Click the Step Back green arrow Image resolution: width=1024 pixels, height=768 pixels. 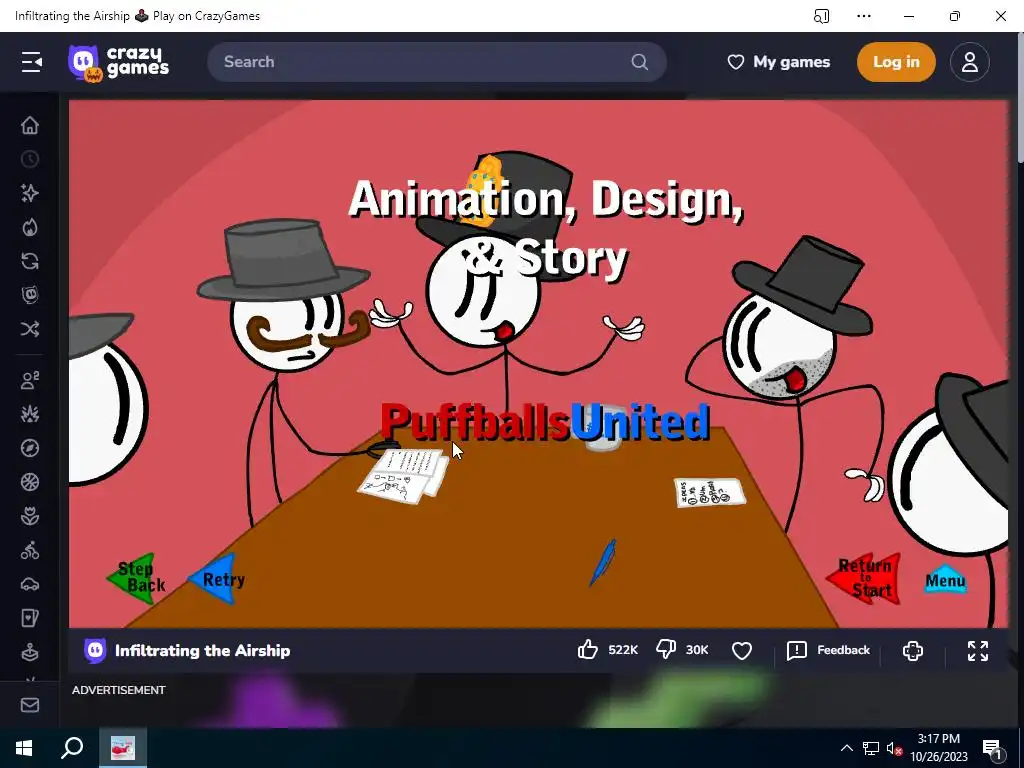coord(138,577)
